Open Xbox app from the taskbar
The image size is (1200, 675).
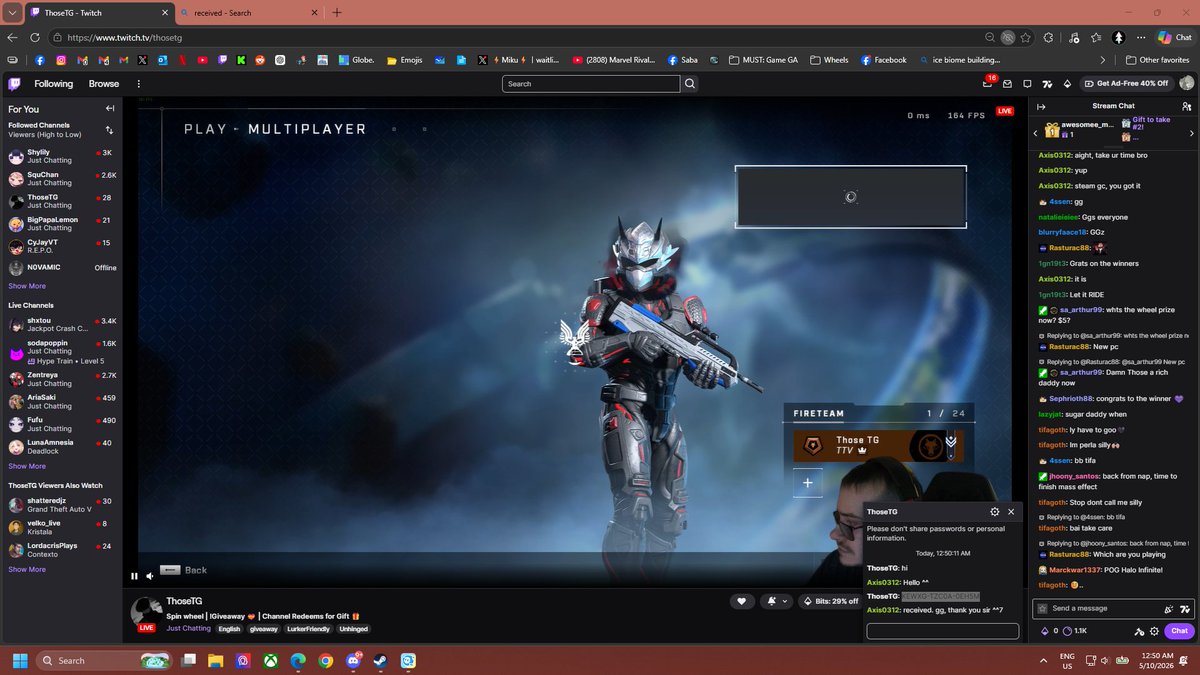tap(270, 661)
